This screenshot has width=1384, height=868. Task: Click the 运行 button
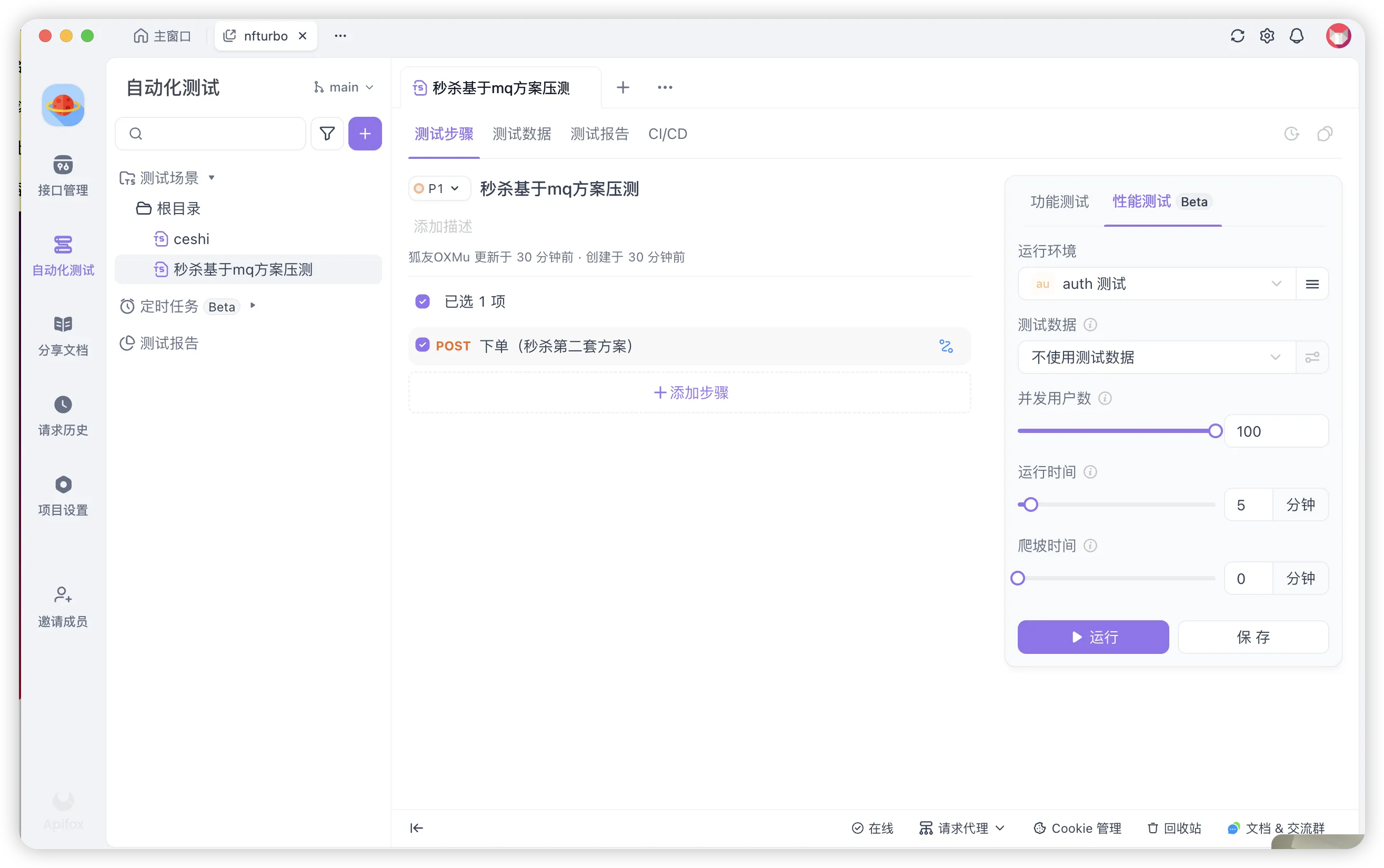(x=1092, y=637)
